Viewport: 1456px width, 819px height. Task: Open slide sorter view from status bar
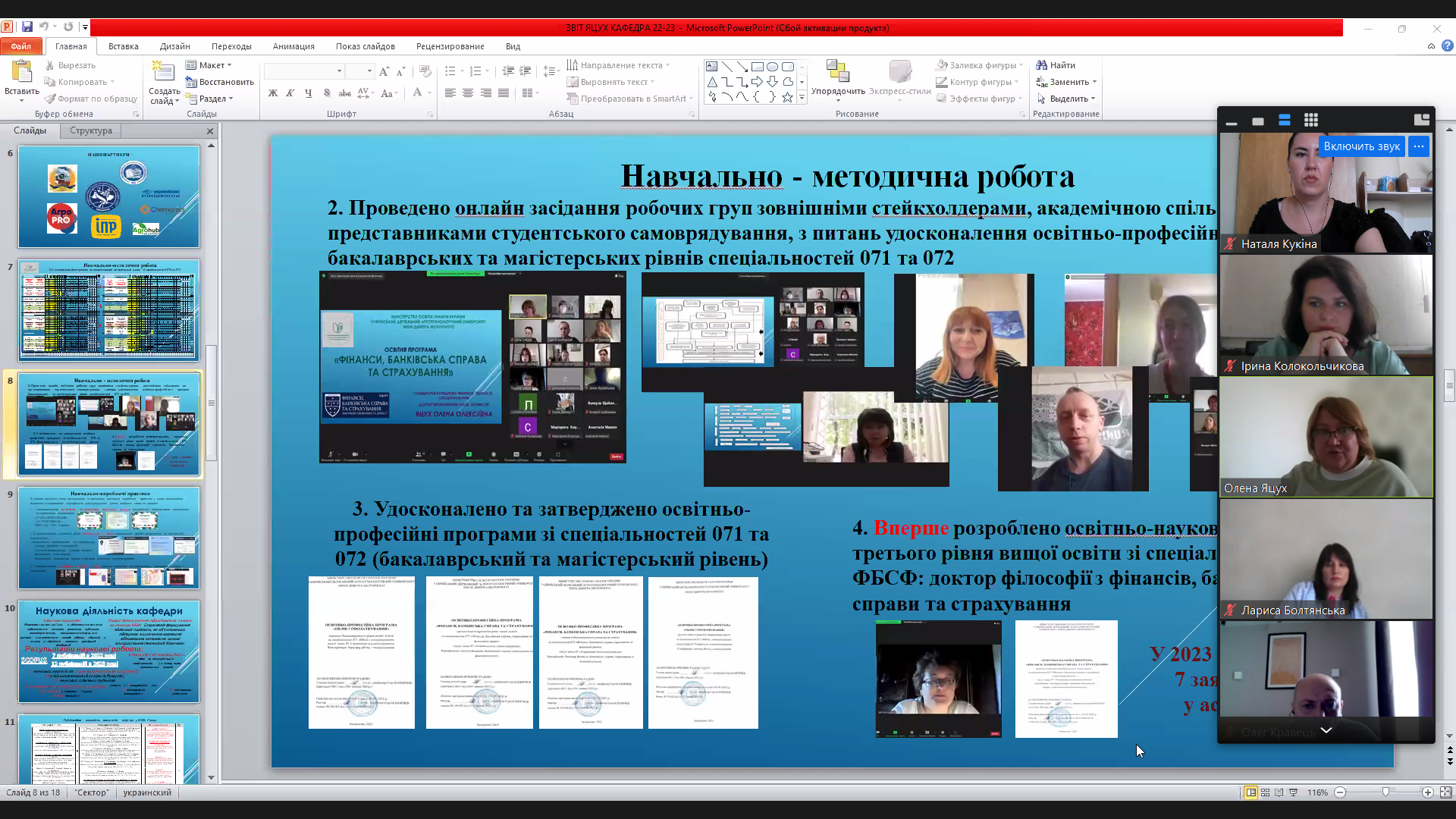click(1266, 792)
